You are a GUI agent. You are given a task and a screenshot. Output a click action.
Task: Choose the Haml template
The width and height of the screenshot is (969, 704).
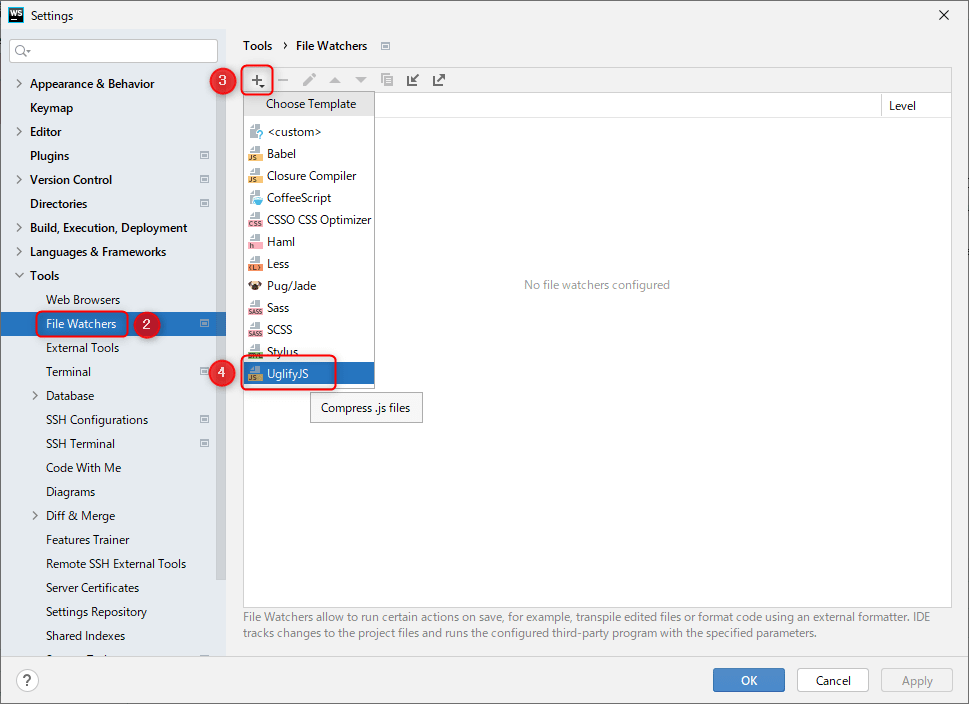[309, 242]
